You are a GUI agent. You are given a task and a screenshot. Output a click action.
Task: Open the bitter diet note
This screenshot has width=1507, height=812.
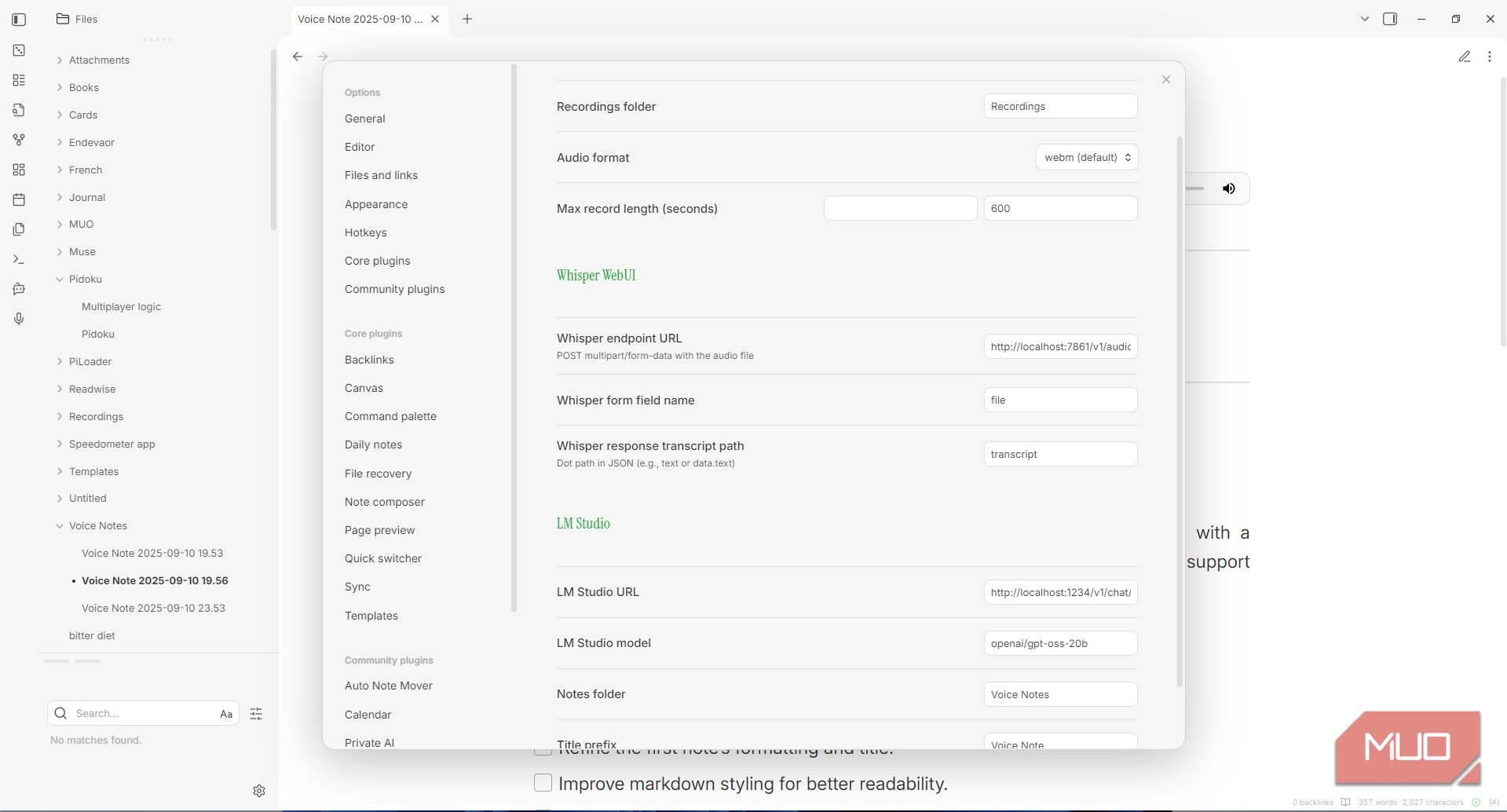(x=92, y=635)
